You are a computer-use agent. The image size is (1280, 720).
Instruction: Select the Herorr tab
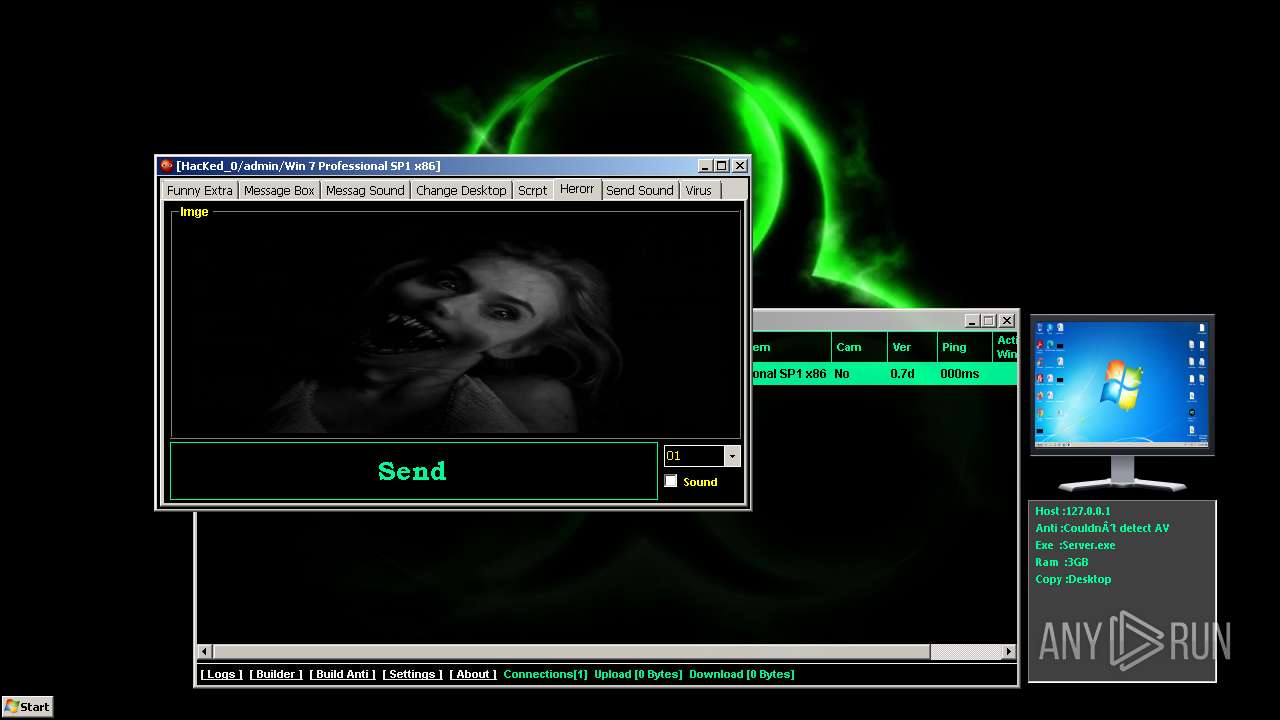(577, 189)
